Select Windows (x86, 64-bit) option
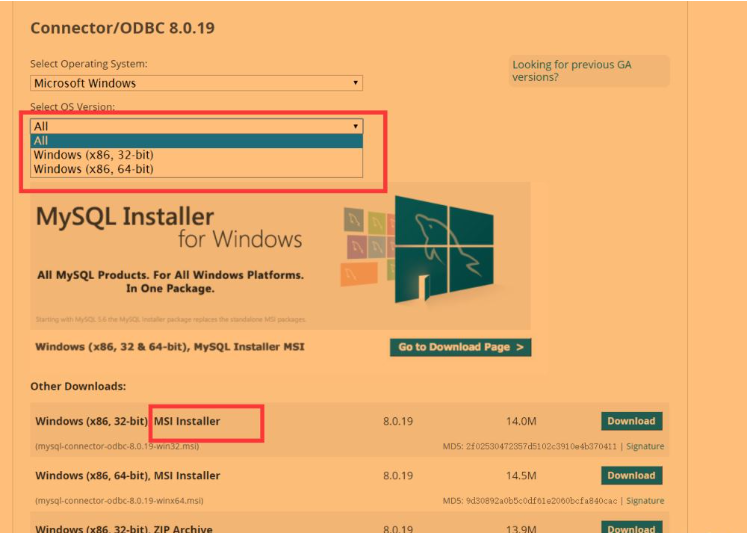 coord(196,169)
